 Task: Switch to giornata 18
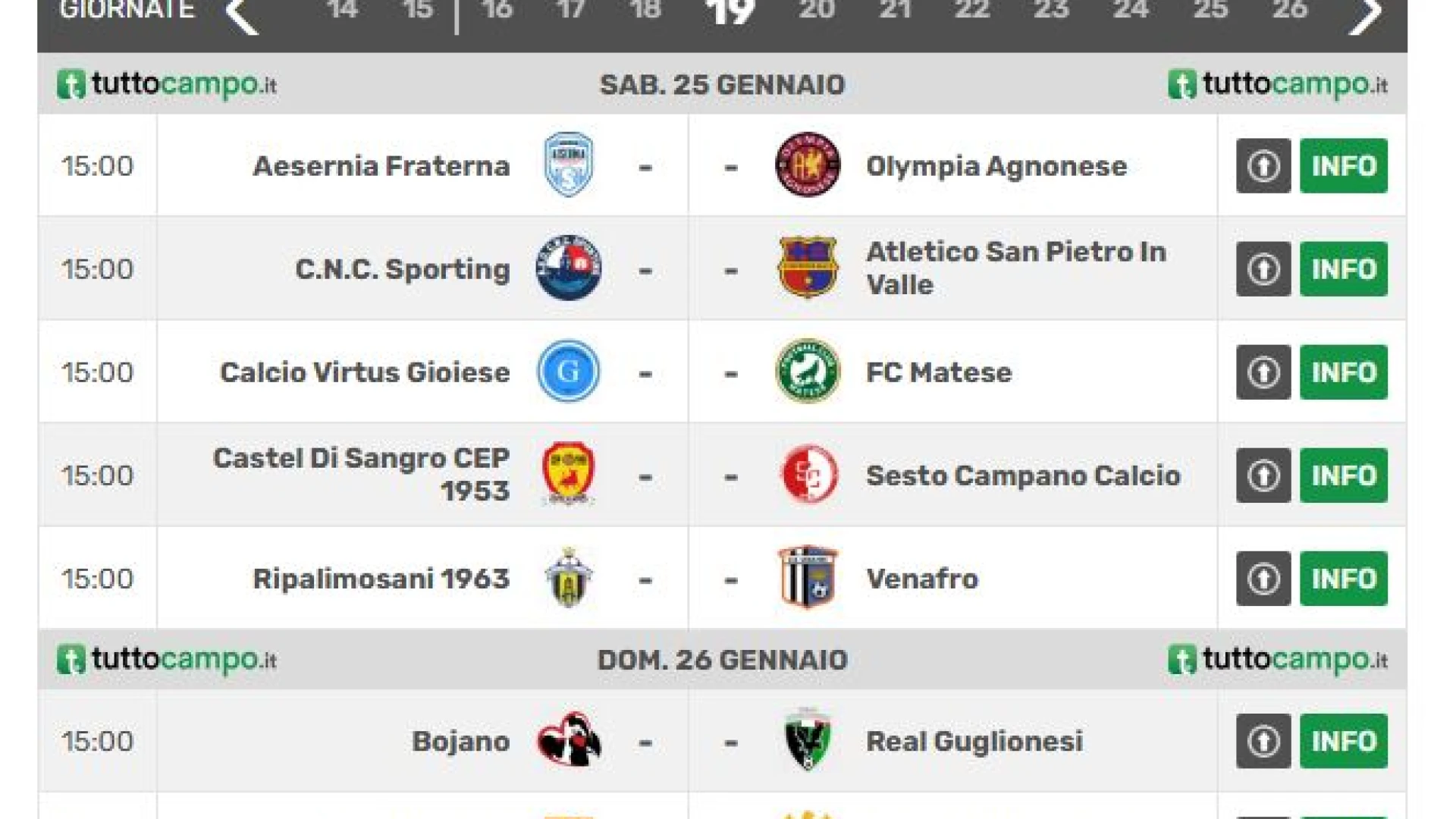(x=645, y=10)
